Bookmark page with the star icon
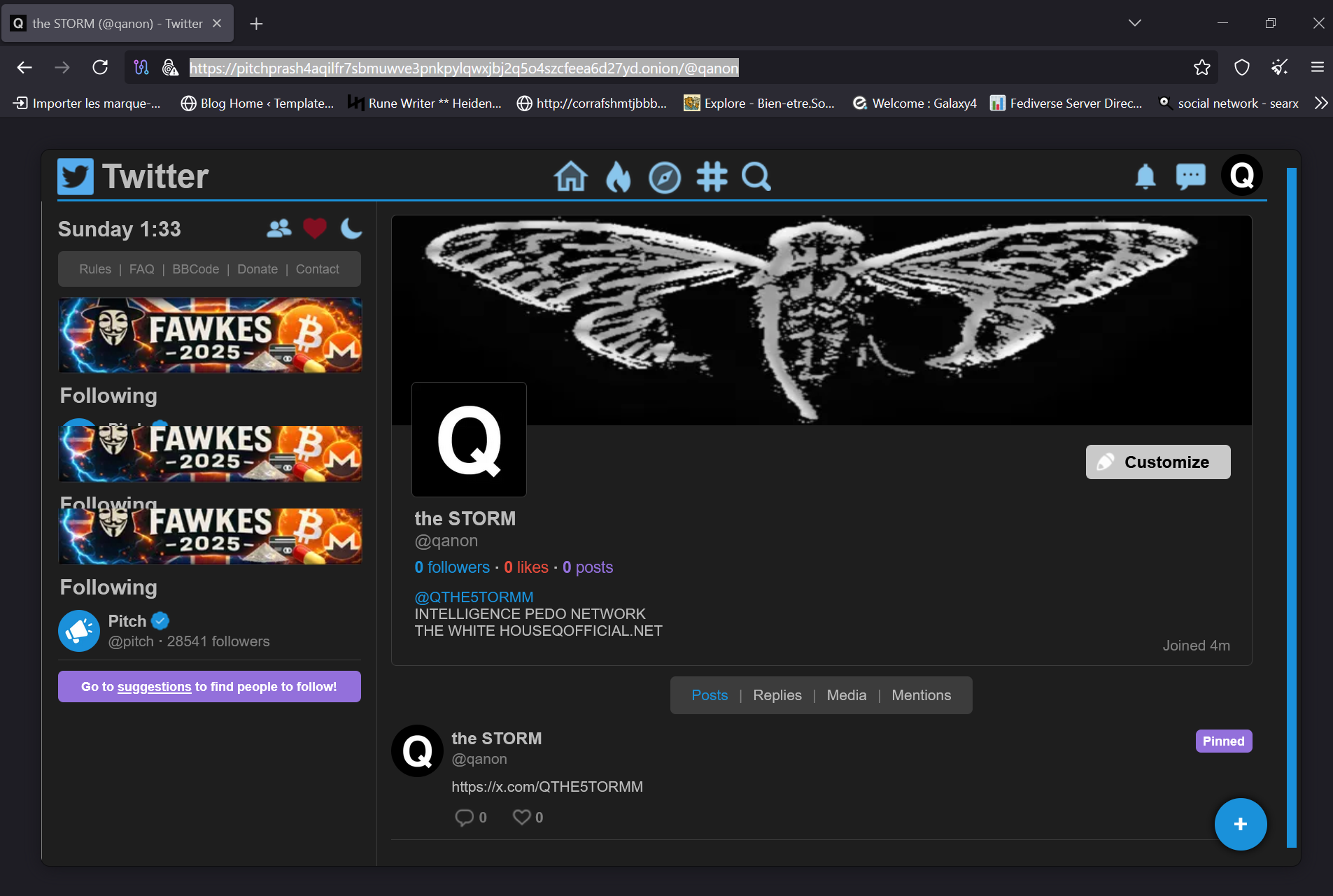This screenshot has height=896, width=1333. pos(1201,67)
